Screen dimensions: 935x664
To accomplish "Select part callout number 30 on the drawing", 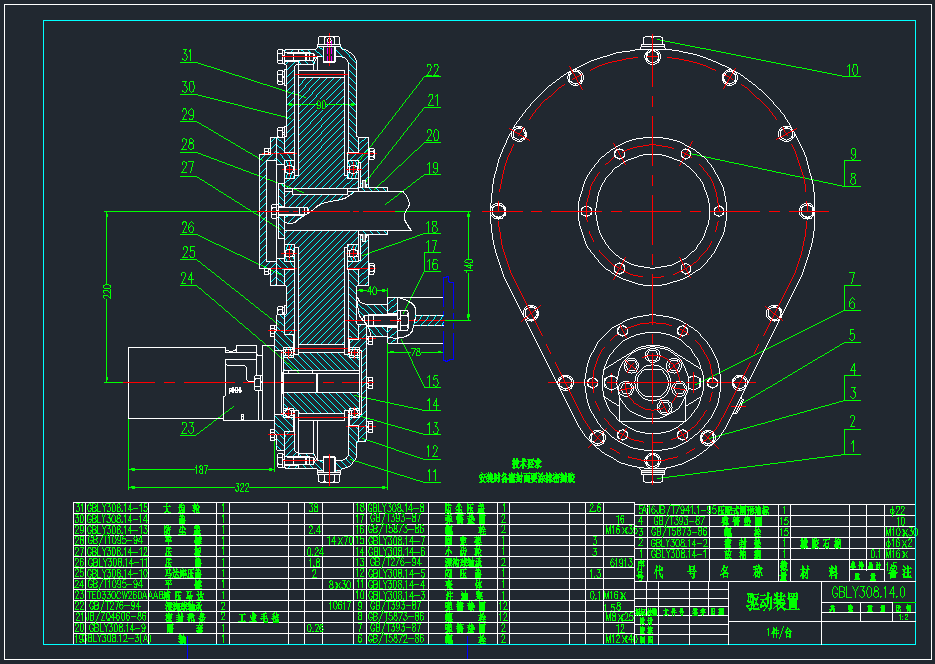I will click(x=188, y=87).
